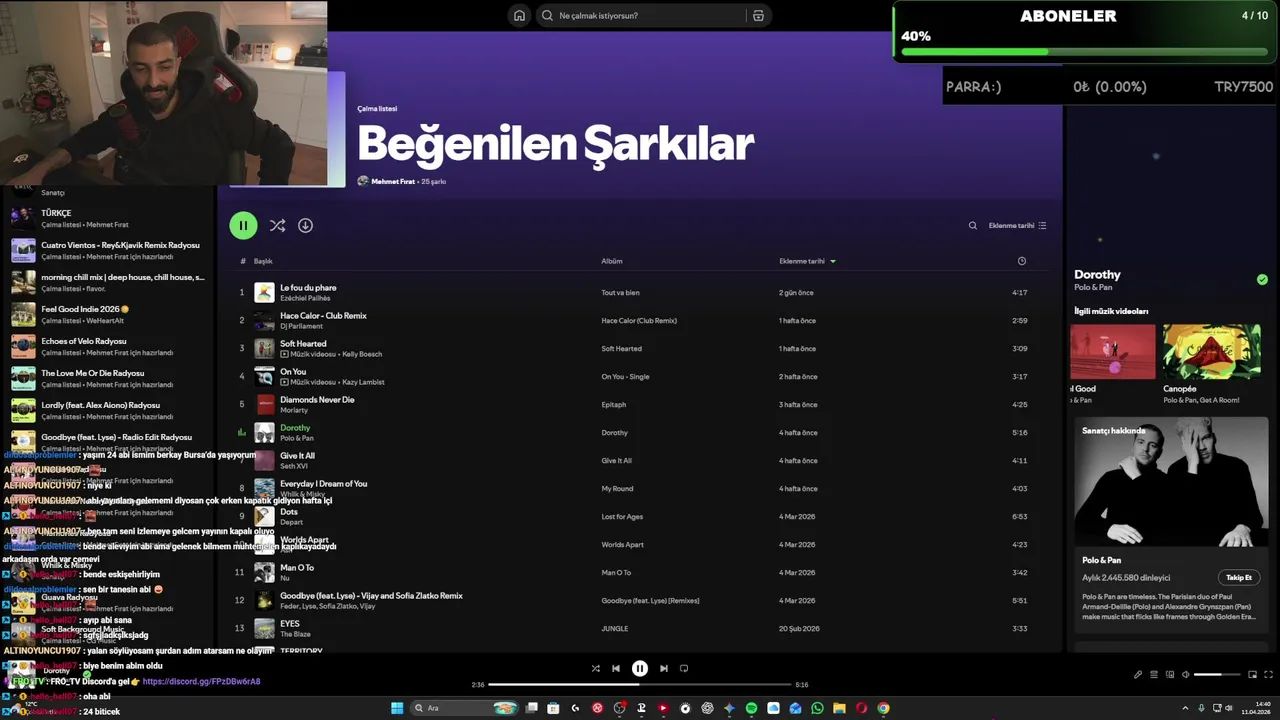Open Feel Good Indie 2026 playlist
This screenshot has height=720, width=1280.
(x=108, y=314)
